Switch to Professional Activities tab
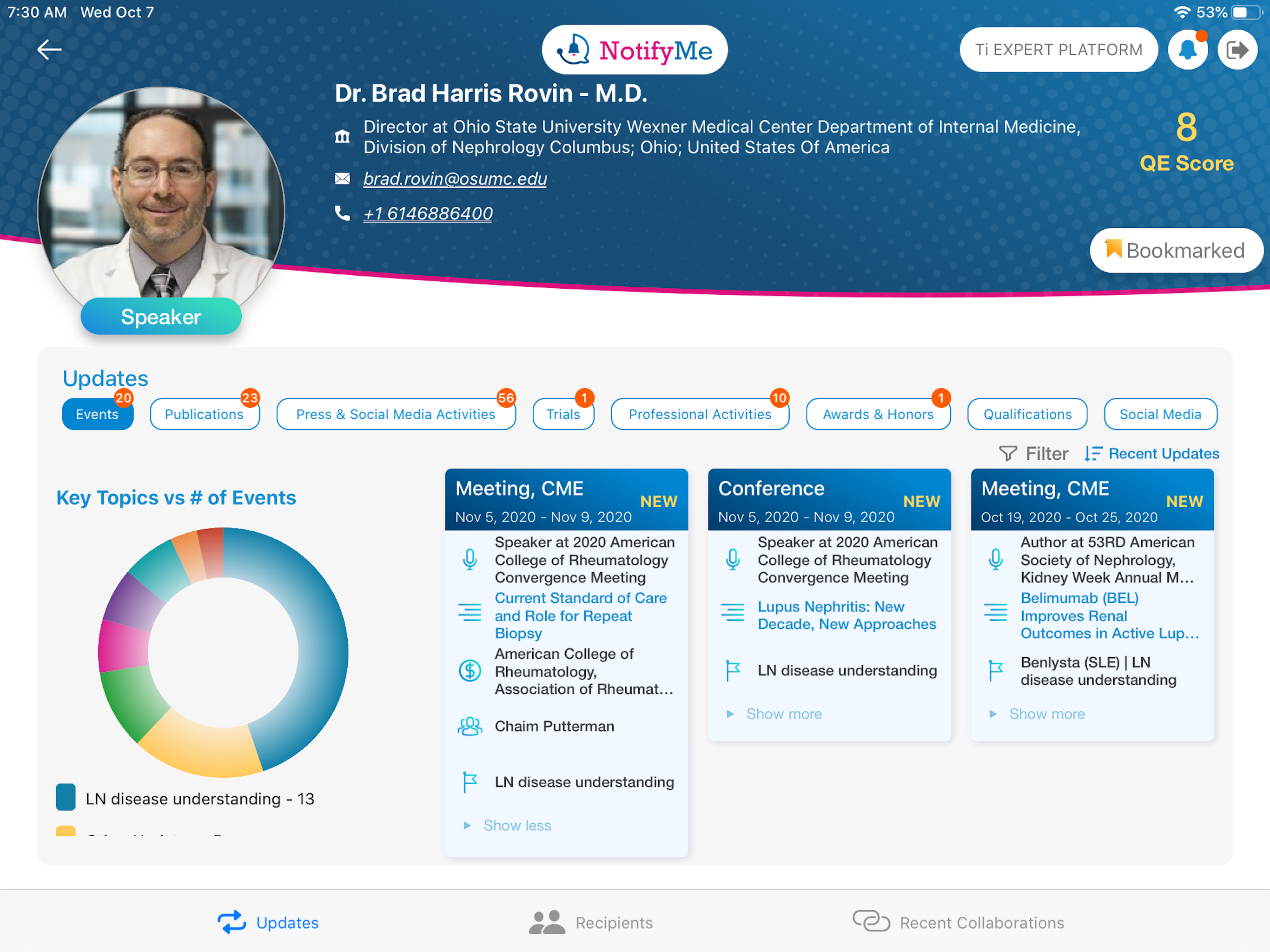Viewport: 1270px width, 952px height. click(x=700, y=414)
